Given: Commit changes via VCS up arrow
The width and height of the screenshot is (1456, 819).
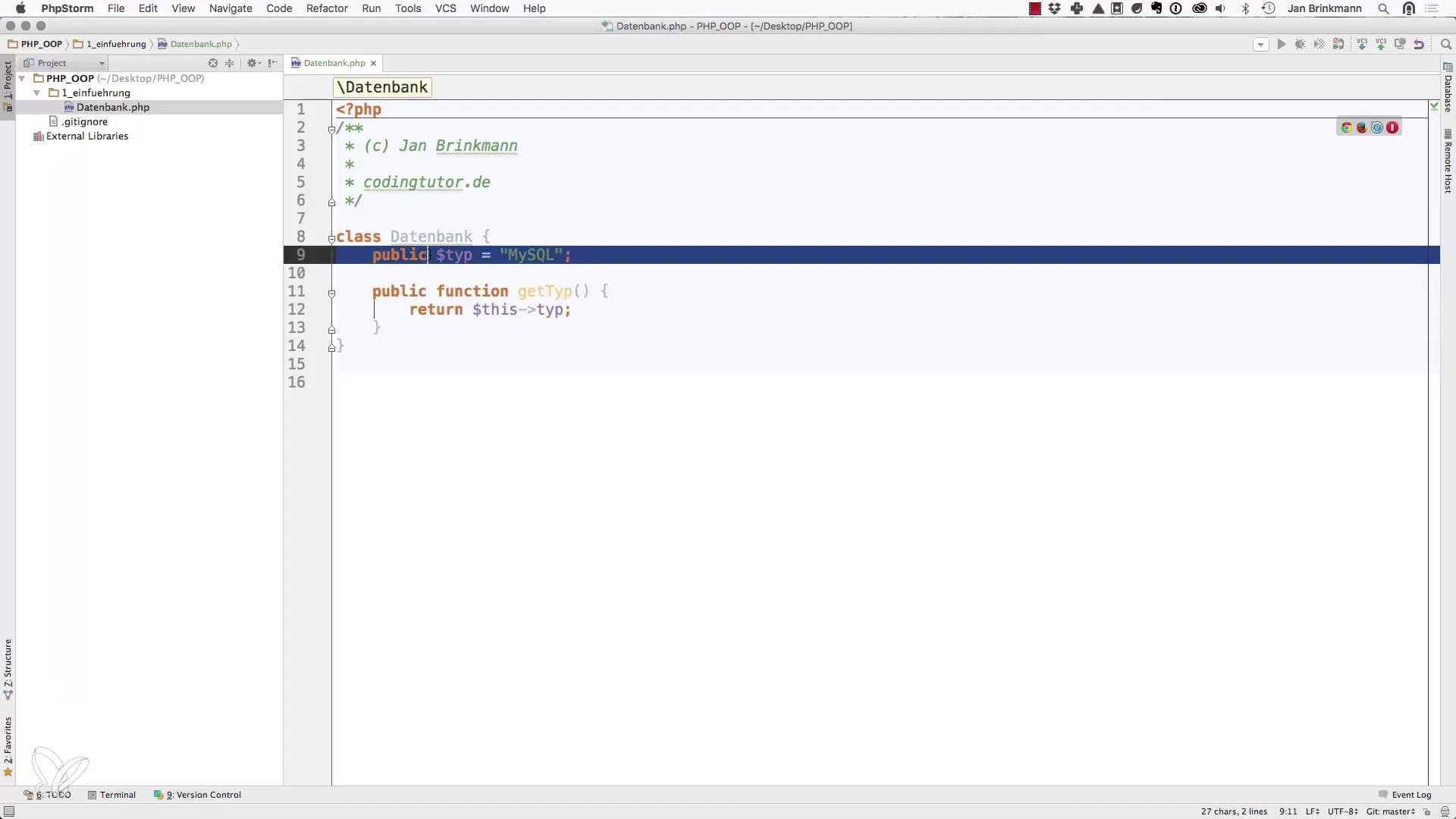Looking at the screenshot, I should point(1381,44).
